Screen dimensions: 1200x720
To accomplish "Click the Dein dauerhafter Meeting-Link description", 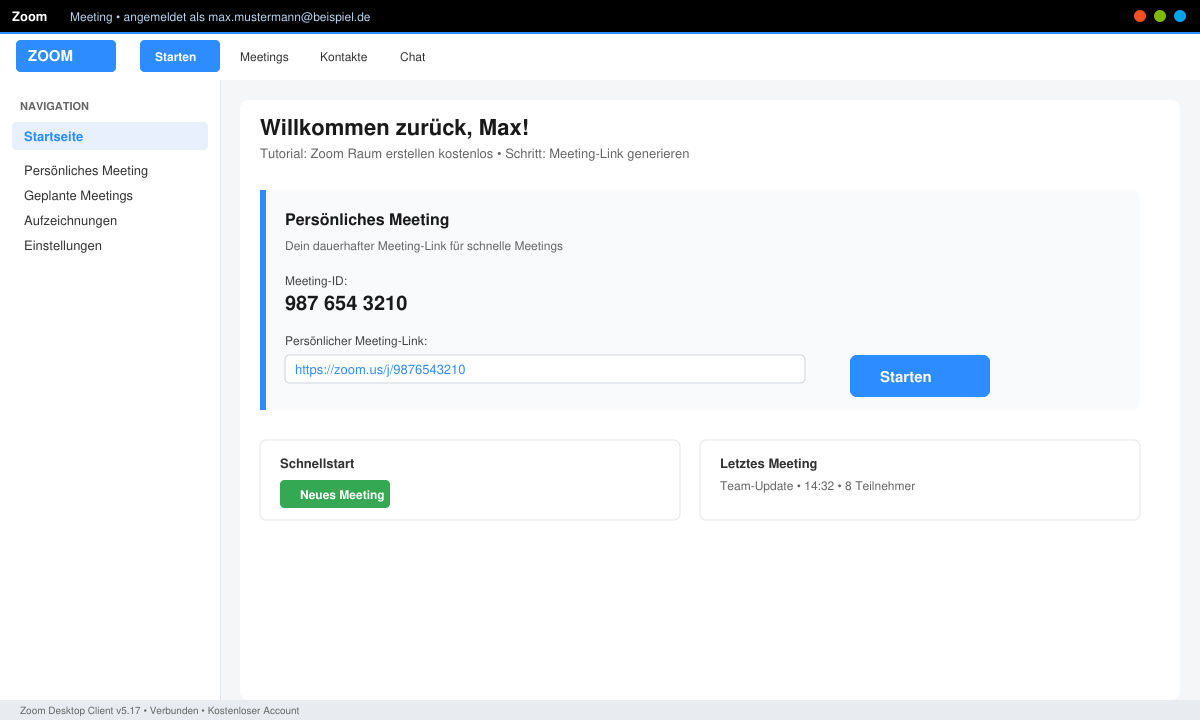I will (424, 246).
